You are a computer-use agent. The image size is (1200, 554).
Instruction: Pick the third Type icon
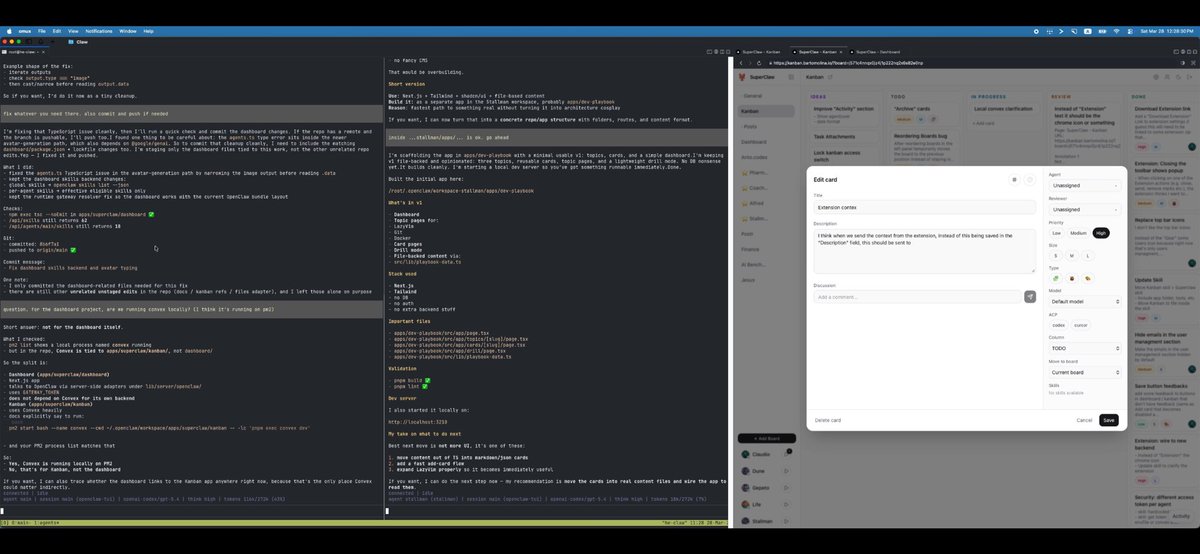point(1087,278)
